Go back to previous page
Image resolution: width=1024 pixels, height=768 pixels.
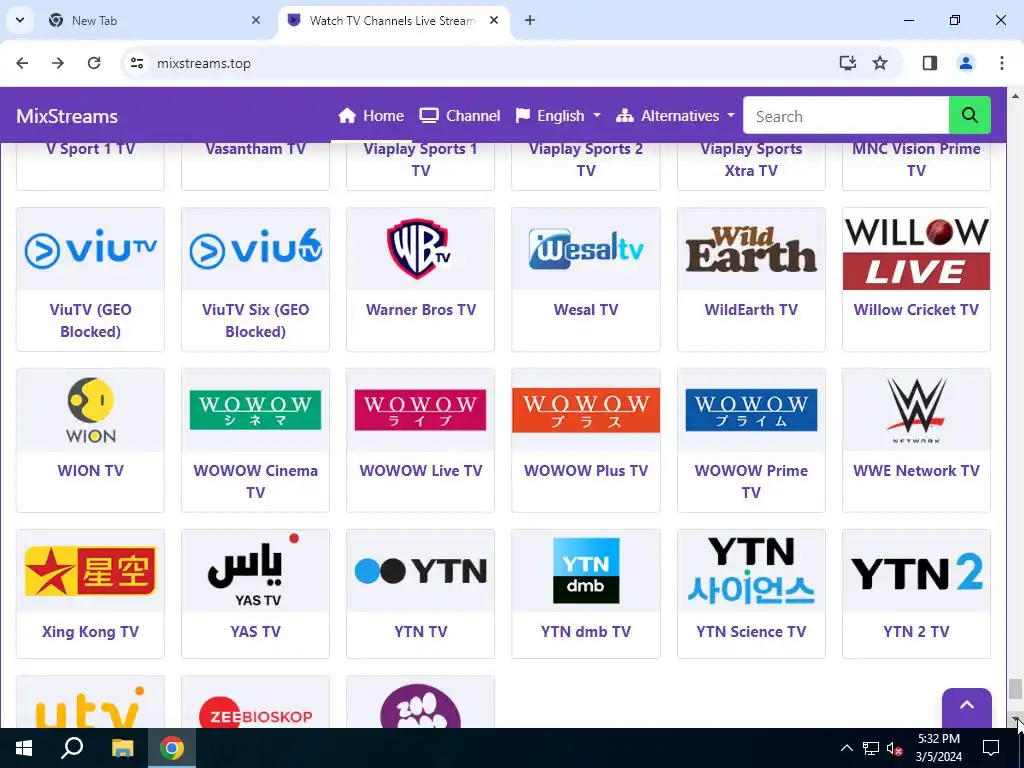coord(22,63)
